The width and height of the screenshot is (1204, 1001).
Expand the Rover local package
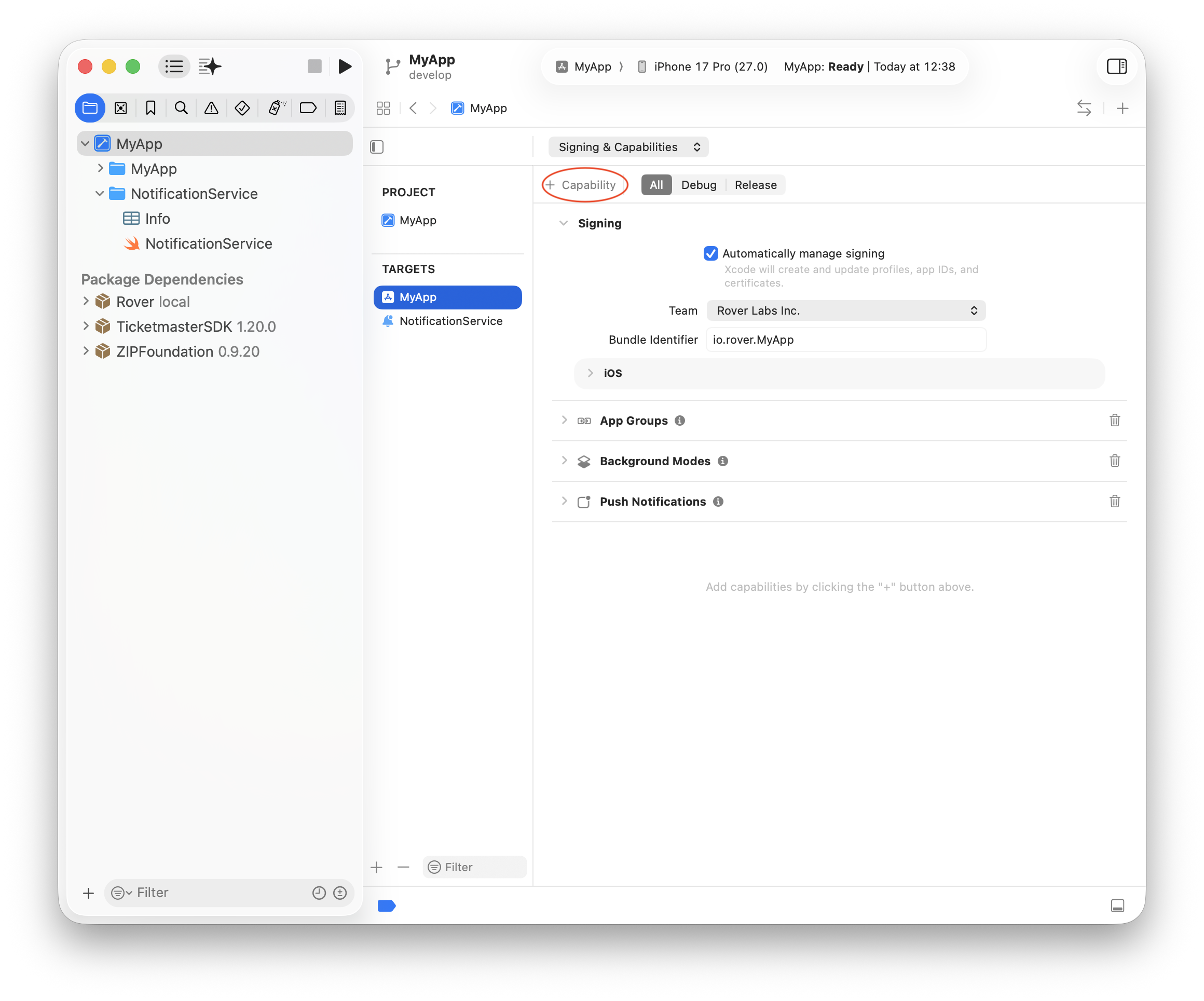(x=86, y=301)
